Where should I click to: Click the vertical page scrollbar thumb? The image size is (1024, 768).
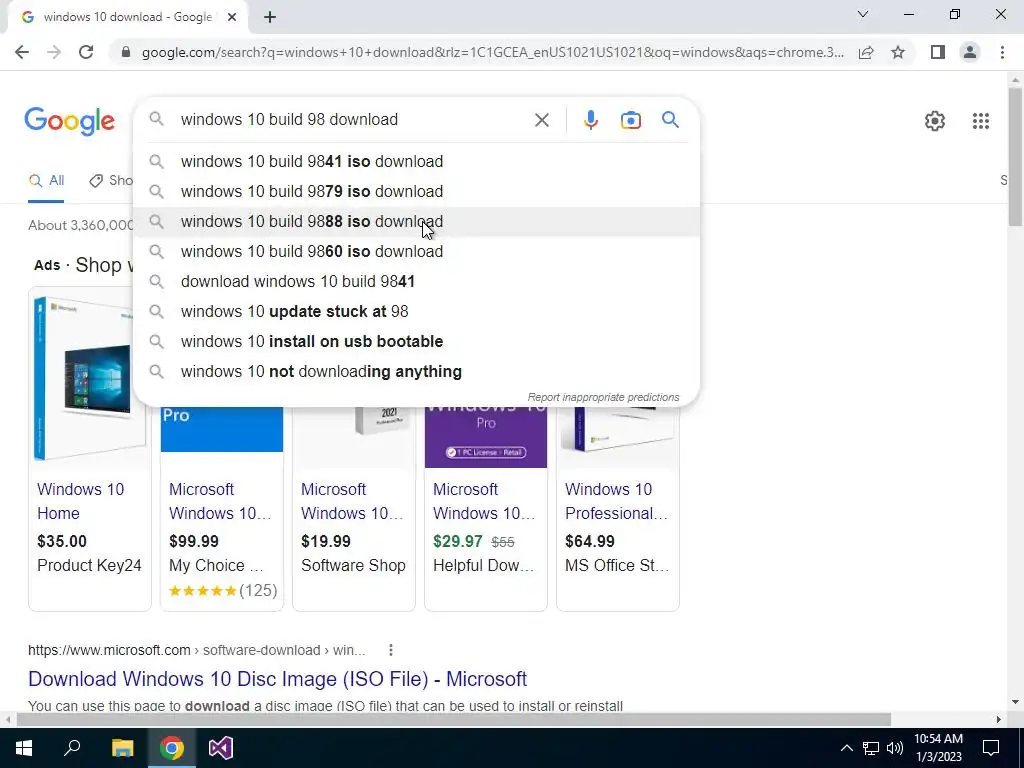tap(1016, 157)
